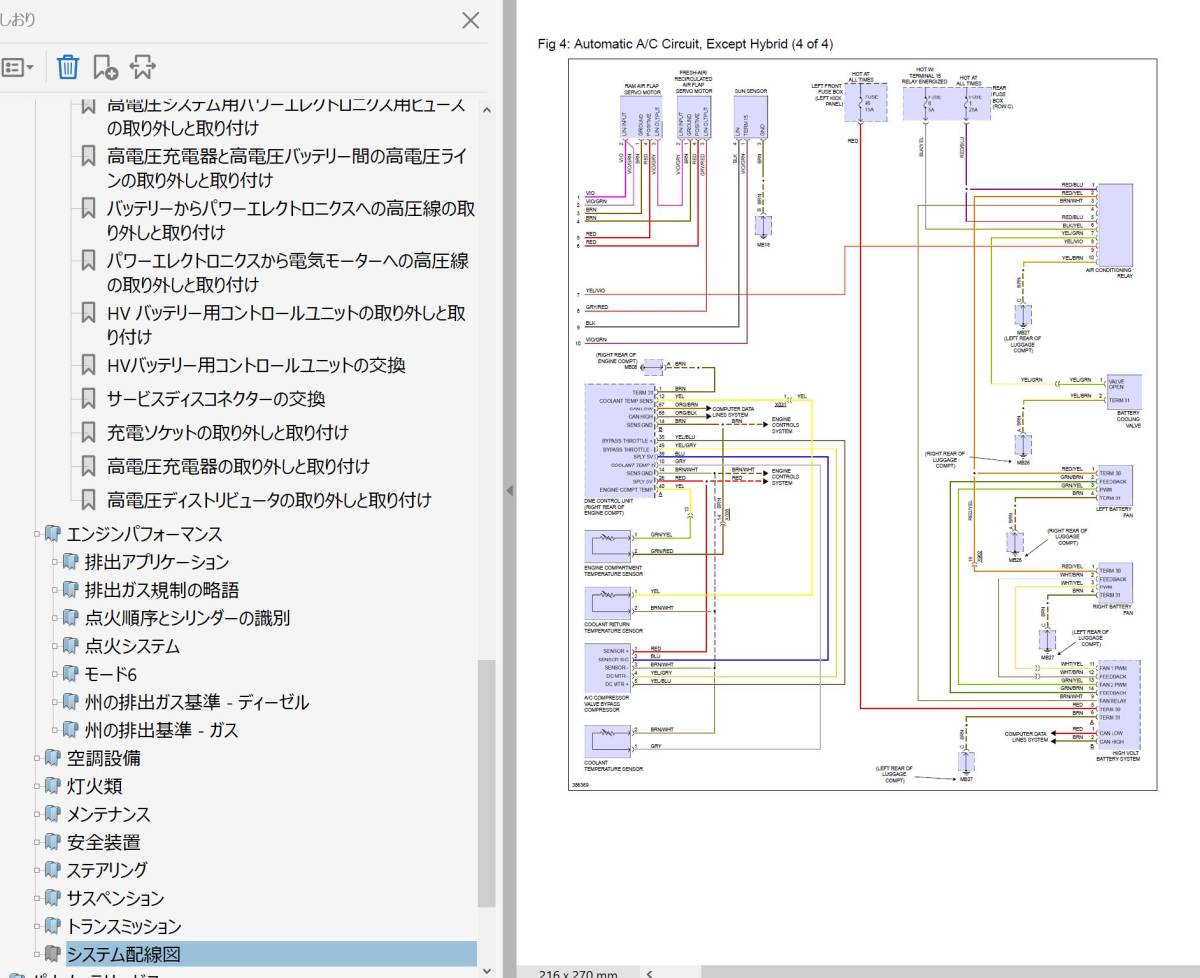Screen dimensions: 1200x978
Task: Open the bookmarks options menu icon
Action: coord(17,68)
